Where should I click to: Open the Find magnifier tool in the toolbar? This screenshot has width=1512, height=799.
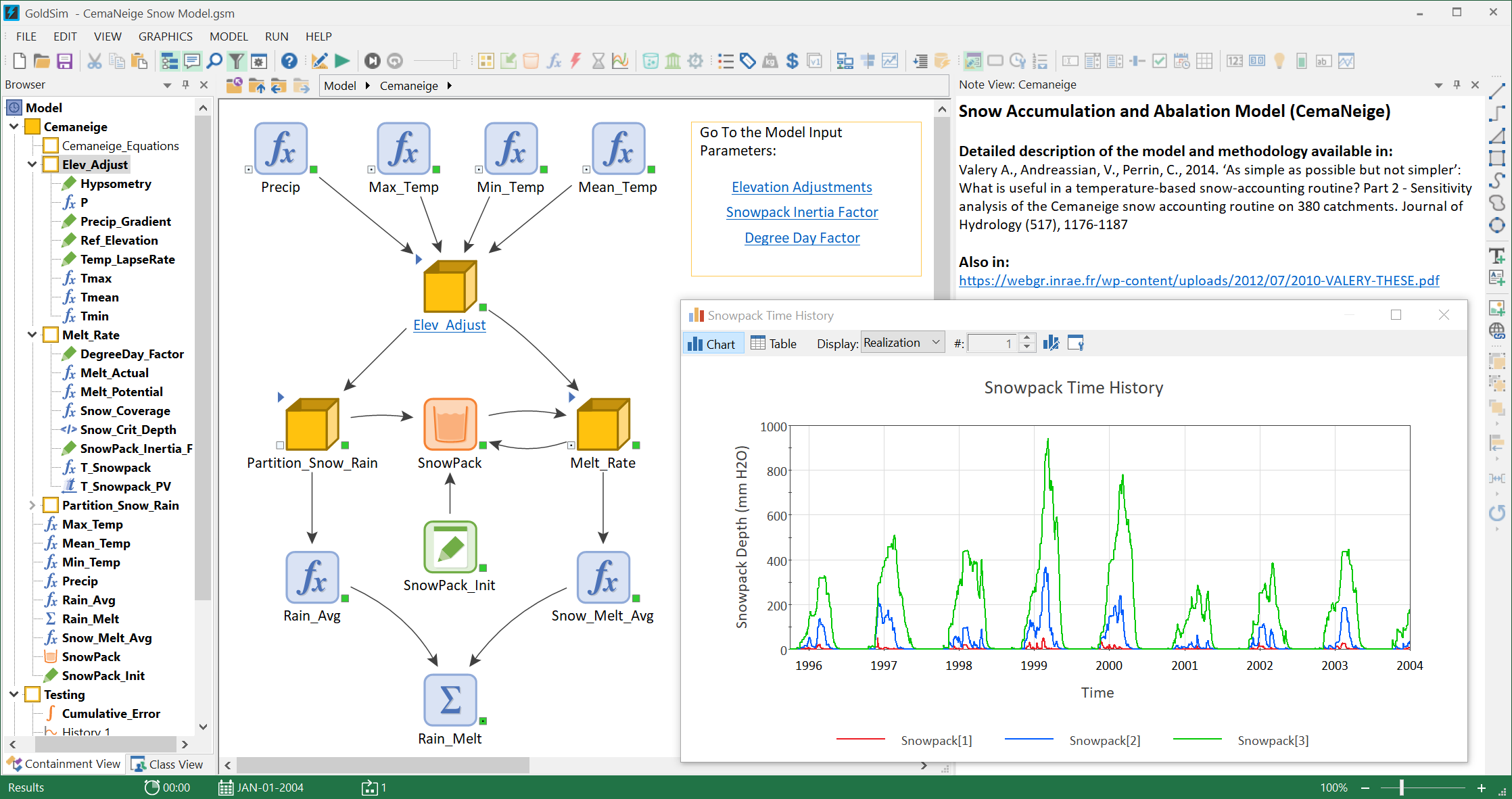[214, 62]
